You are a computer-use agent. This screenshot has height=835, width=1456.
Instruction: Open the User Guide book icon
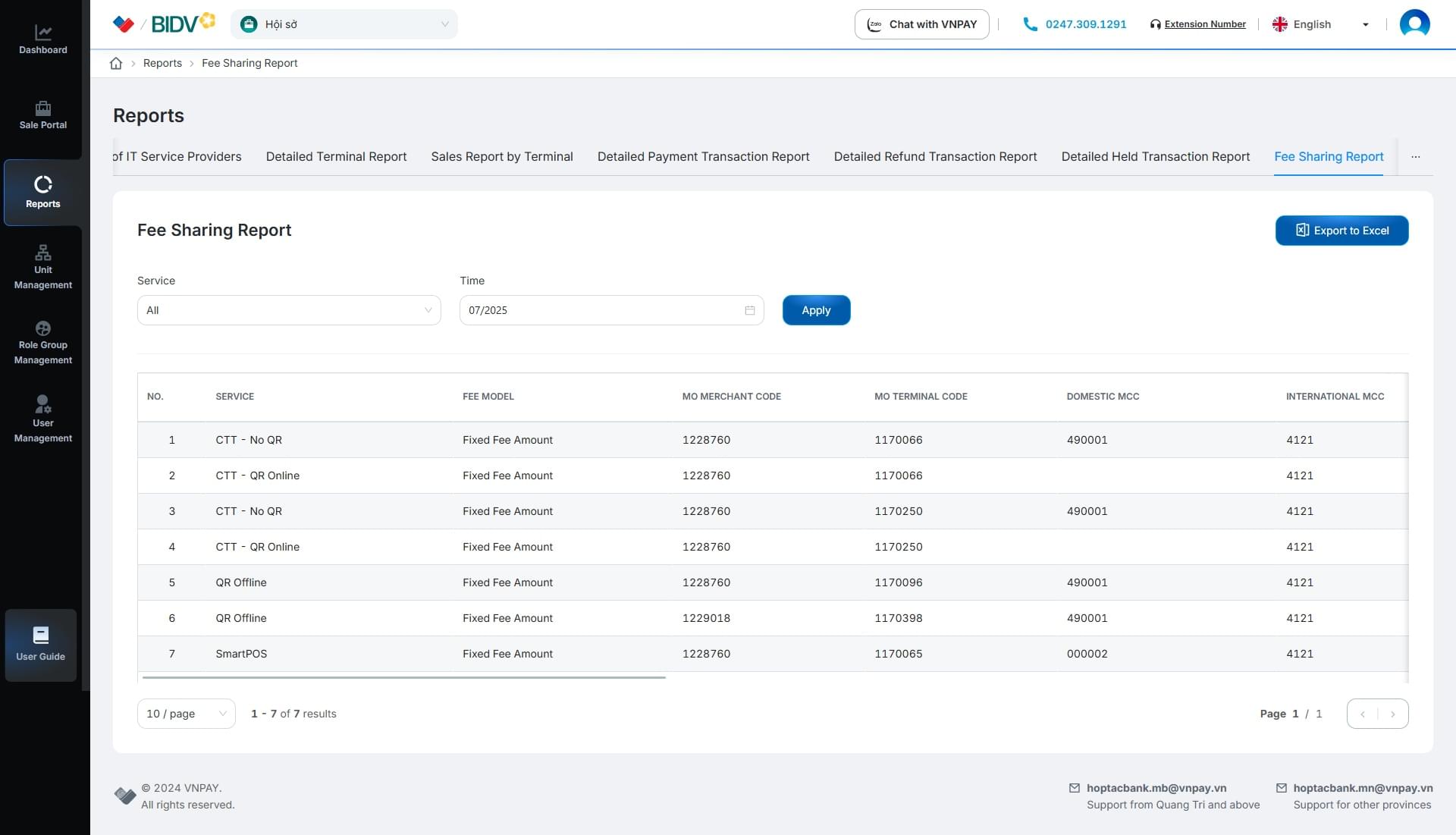pos(41,636)
